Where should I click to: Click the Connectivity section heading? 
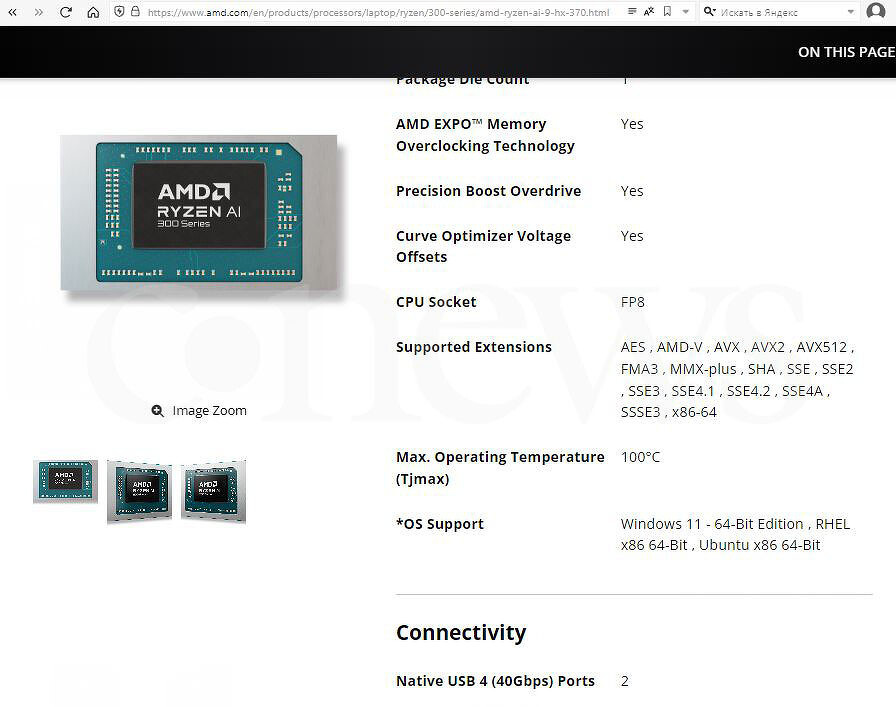(x=461, y=633)
